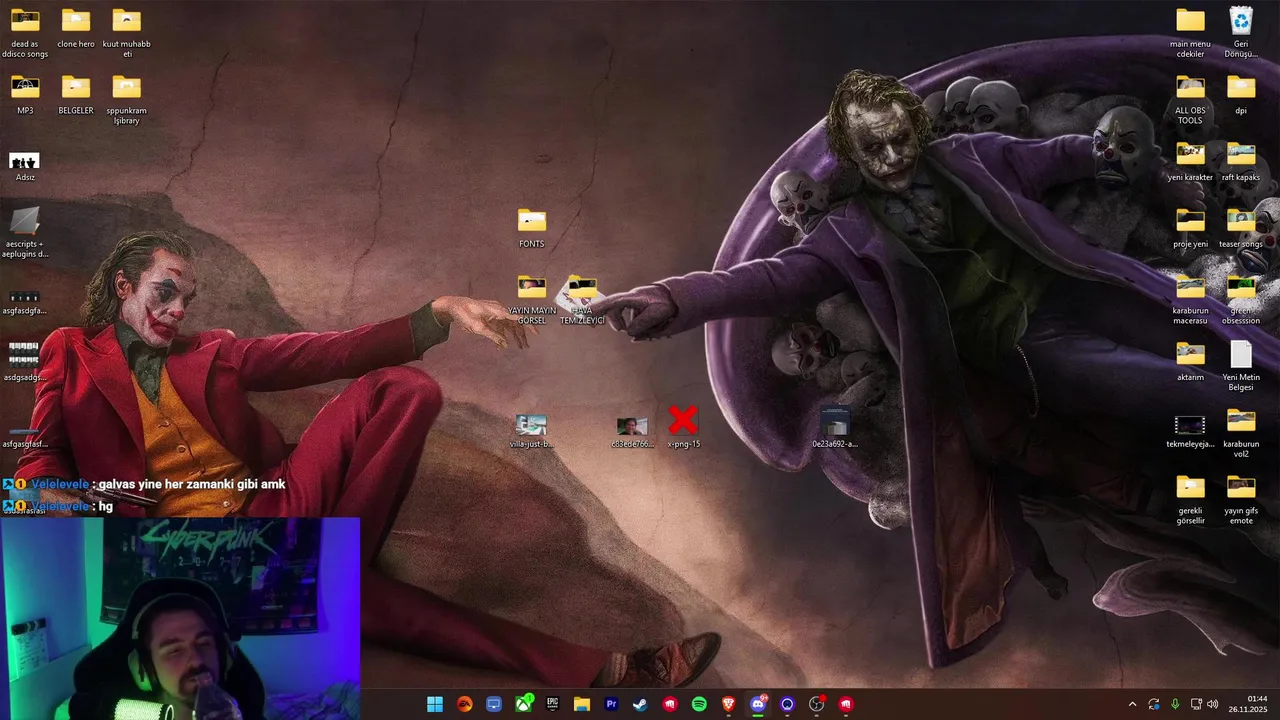Viewport: 1280px width, 720px height.
Task: Select the 'Yeni Metin Belgesi' text file
Action: coord(1241,365)
